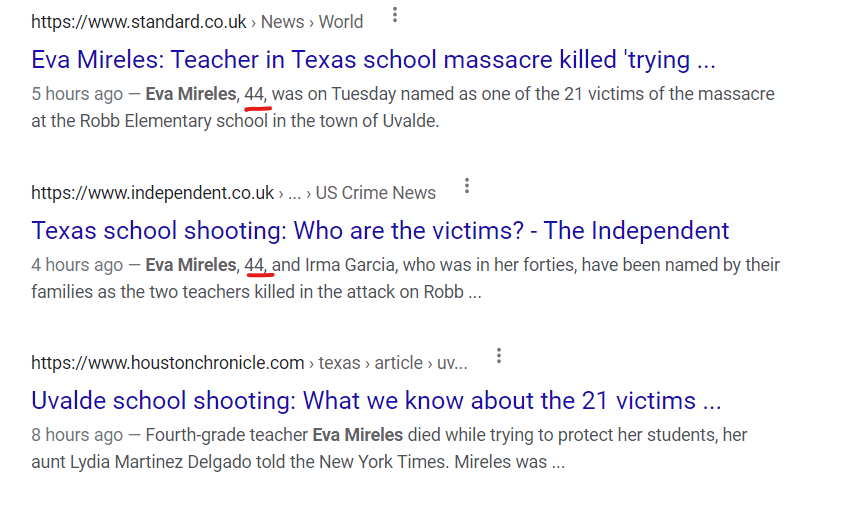Open the 'Eva Mireles: Teacher in Texas school massacre' headline
The width and height of the screenshot is (849, 516).
coord(373,60)
